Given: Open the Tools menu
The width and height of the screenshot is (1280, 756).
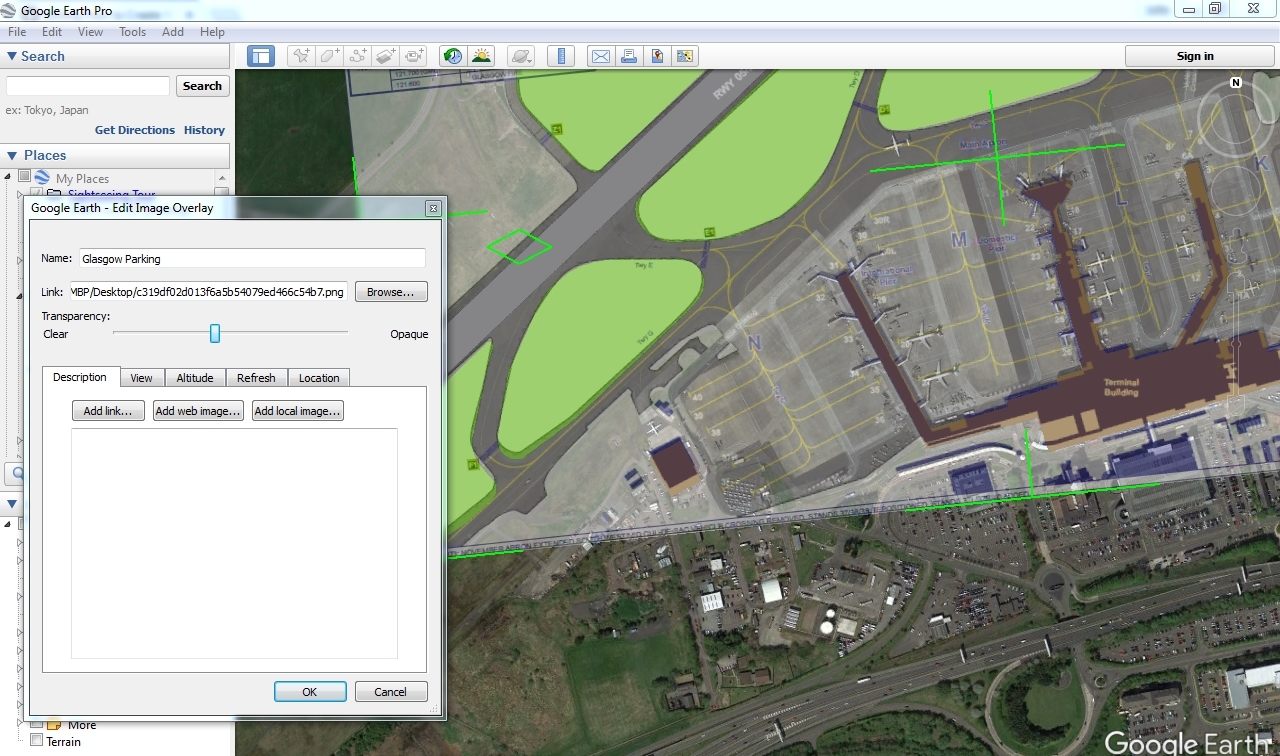Looking at the screenshot, I should 132,32.
